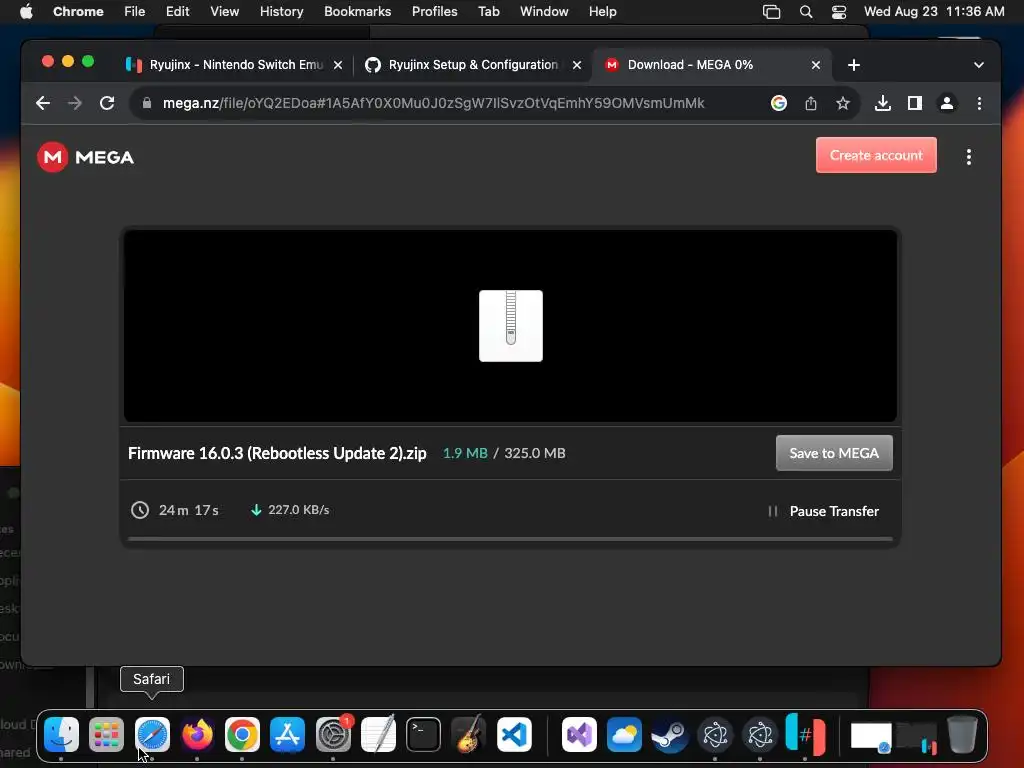
Task: Open GarageBand from the dock
Action: [x=468, y=735]
